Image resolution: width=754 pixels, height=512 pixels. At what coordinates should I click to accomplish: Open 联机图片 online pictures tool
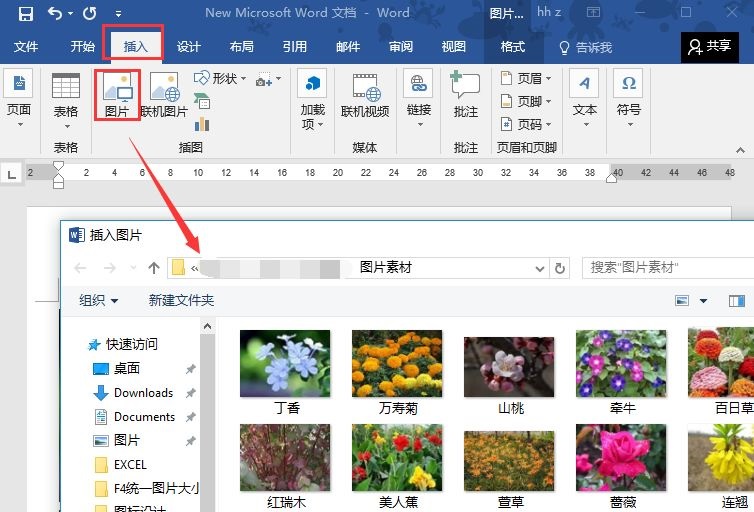pyautogui.click(x=164, y=95)
